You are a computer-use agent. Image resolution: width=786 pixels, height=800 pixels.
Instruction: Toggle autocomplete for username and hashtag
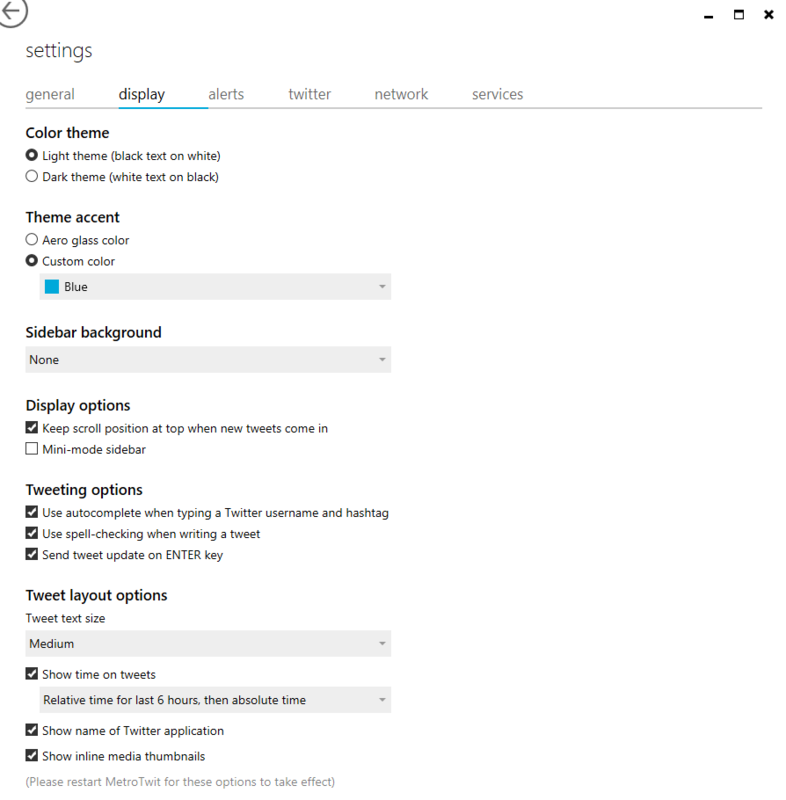32,512
